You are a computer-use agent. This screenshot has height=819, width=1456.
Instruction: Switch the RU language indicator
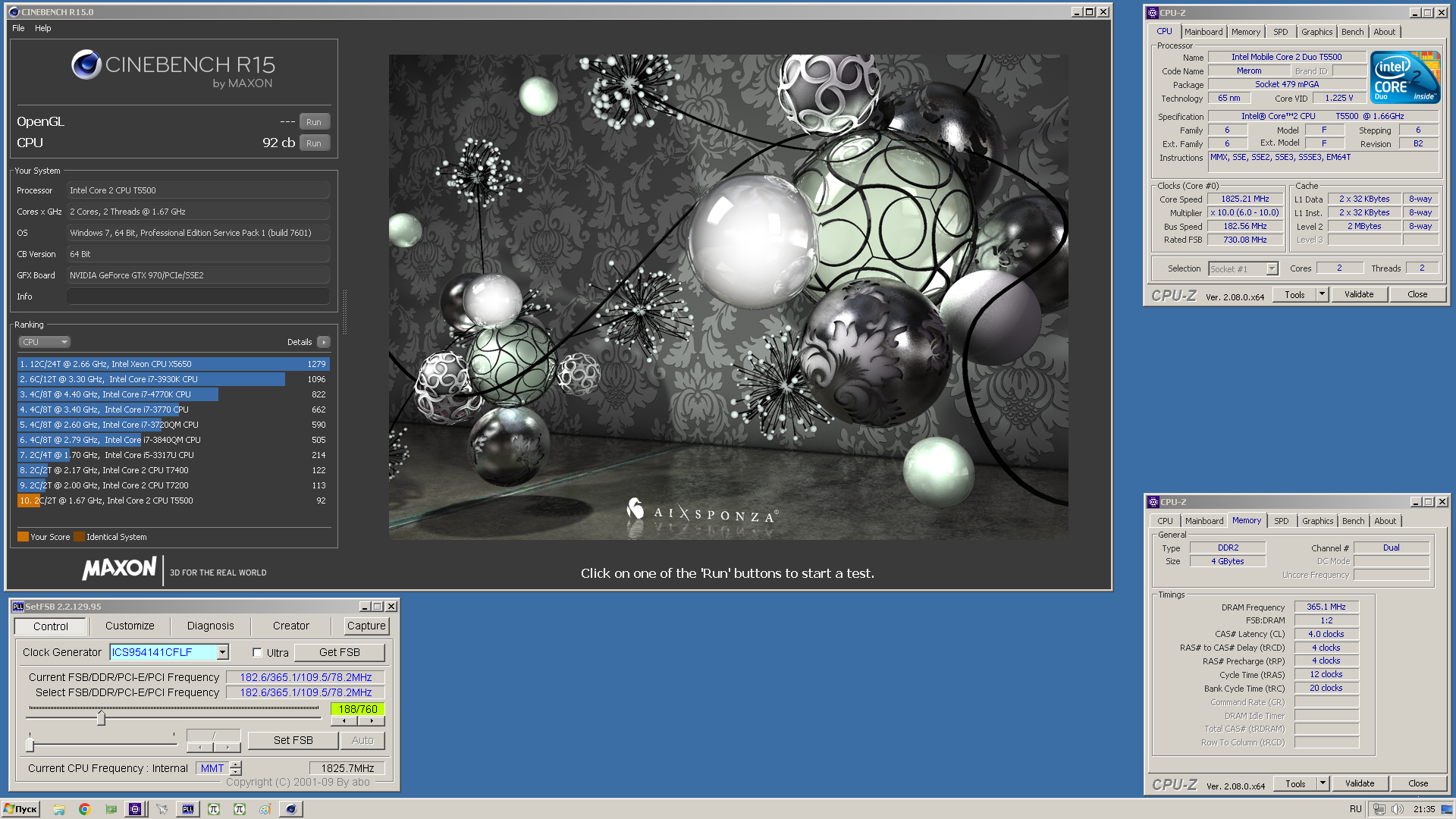pos(1356,809)
